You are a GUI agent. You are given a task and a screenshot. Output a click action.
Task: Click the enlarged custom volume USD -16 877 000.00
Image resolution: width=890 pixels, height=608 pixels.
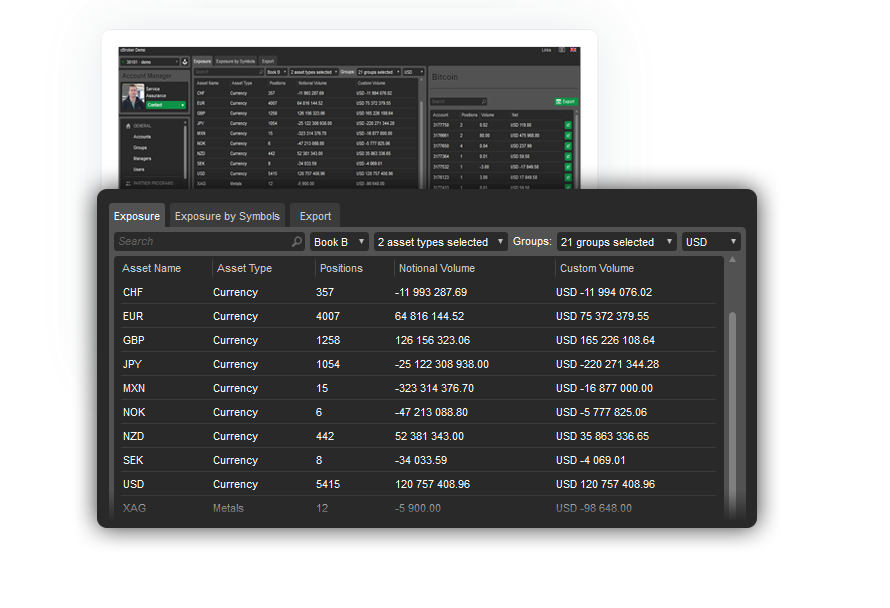[x=604, y=388]
